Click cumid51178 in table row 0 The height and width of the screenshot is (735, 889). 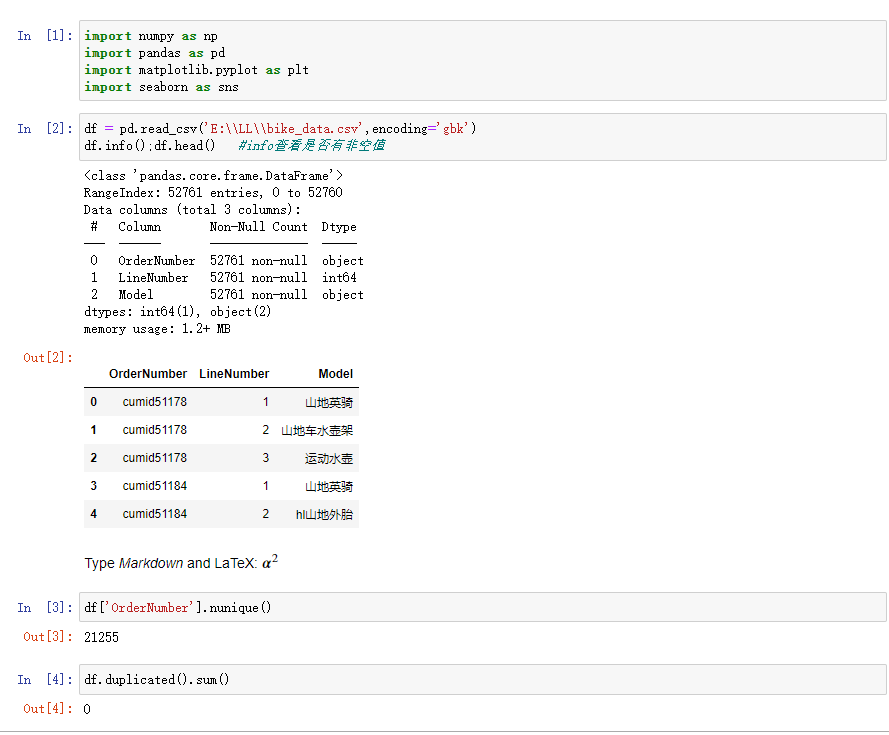(155, 402)
